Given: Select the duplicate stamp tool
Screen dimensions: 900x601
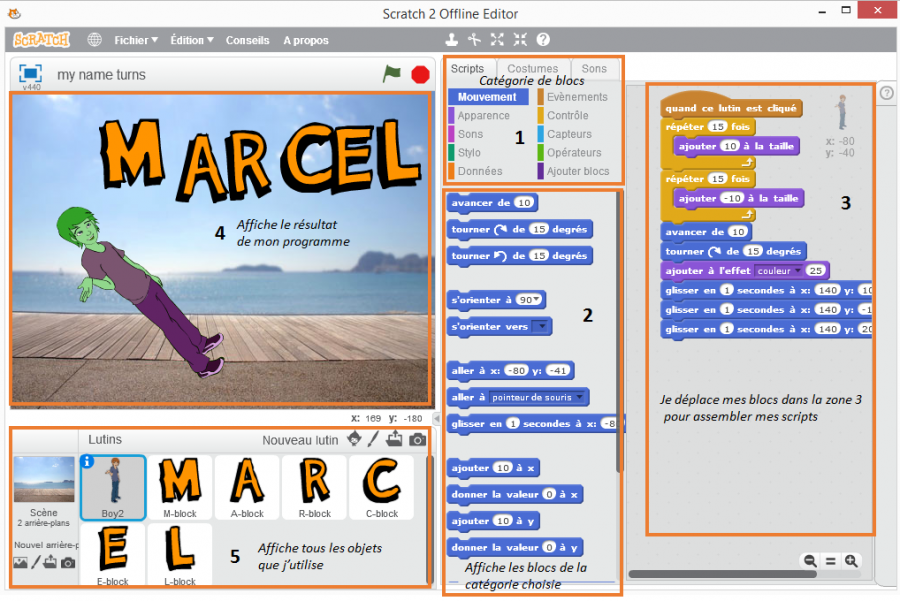Looking at the screenshot, I should click(452, 38).
